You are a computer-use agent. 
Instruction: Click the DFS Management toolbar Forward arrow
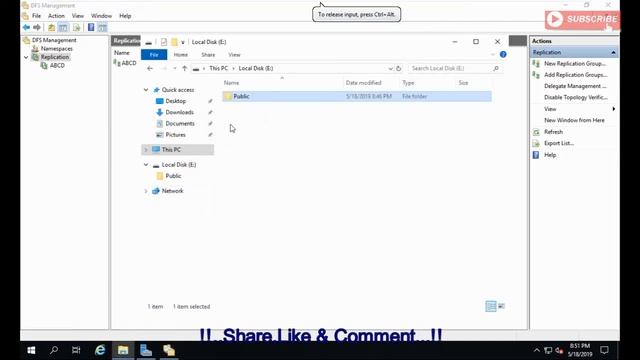[37, 27]
